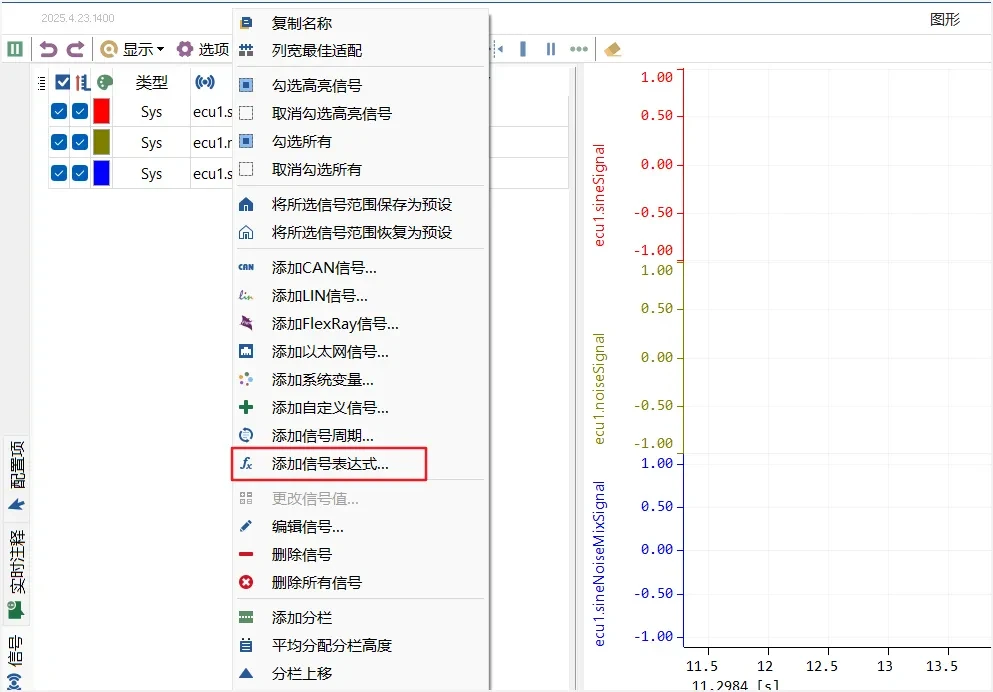The image size is (993, 692).
Task: Toggle the header select-all checkbox
Action: coord(63,83)
